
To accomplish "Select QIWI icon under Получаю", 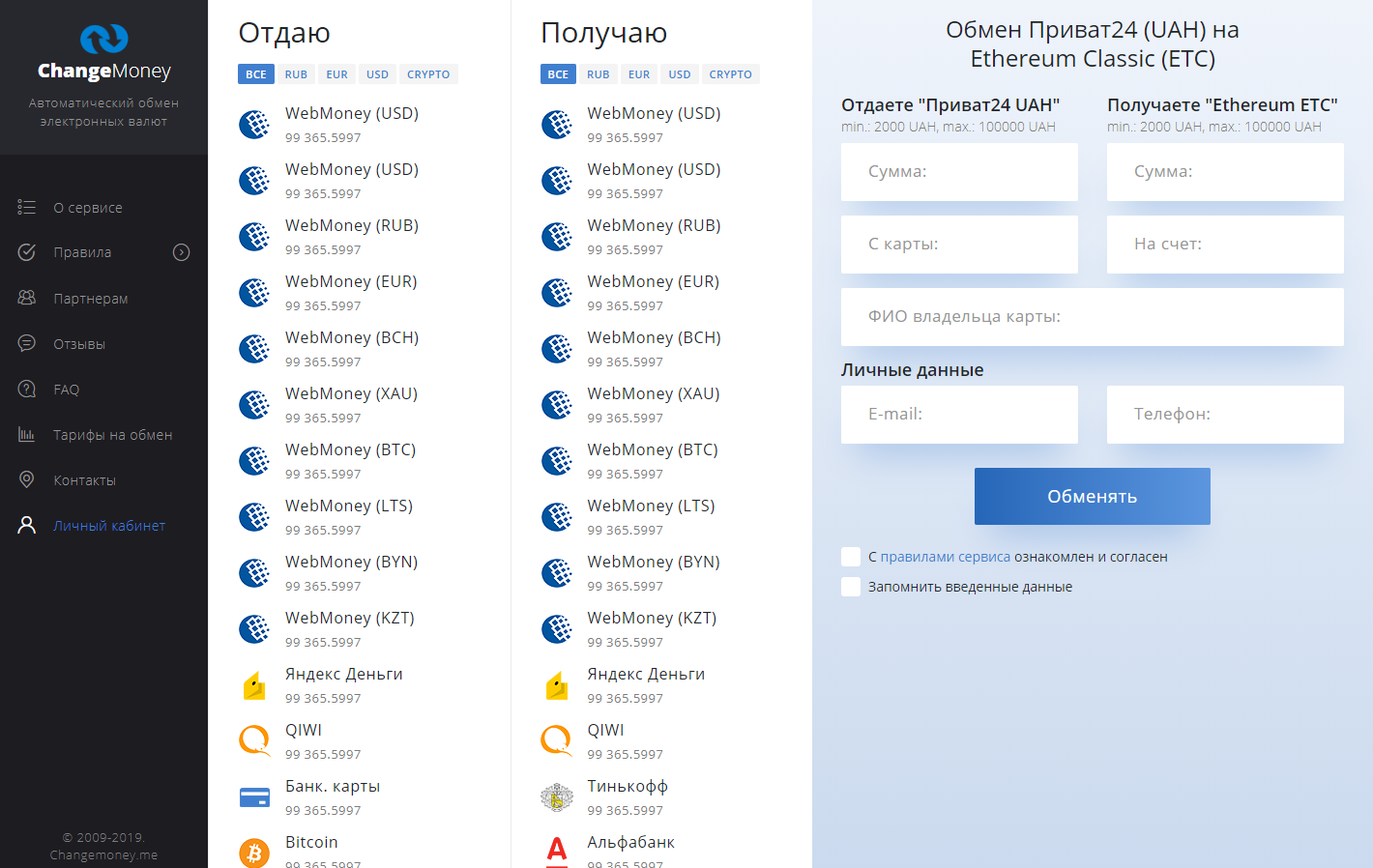I will [557, 741].
